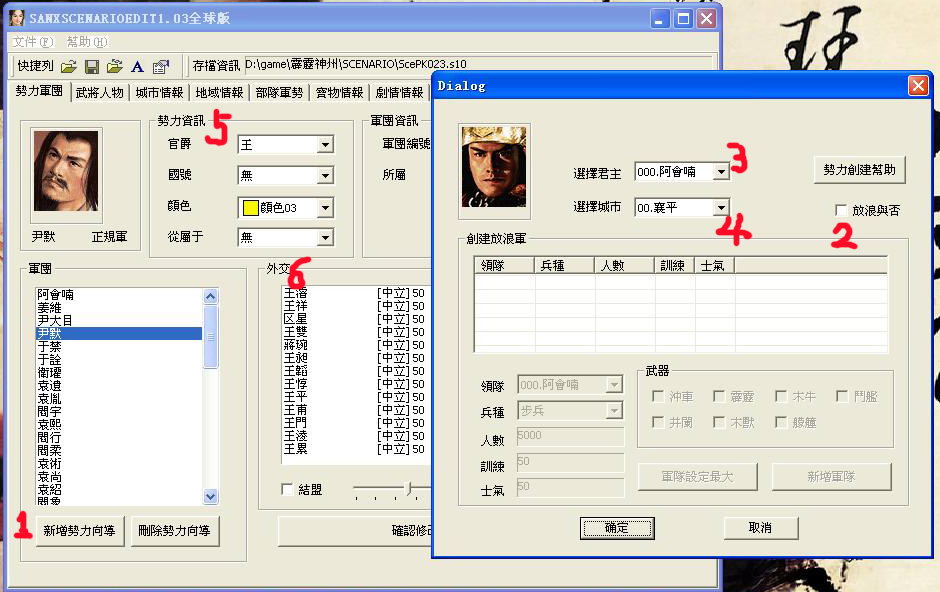Click the 新增勢力向導 button
This screenshot has height=592, width=940.
(x=81, y=531)
